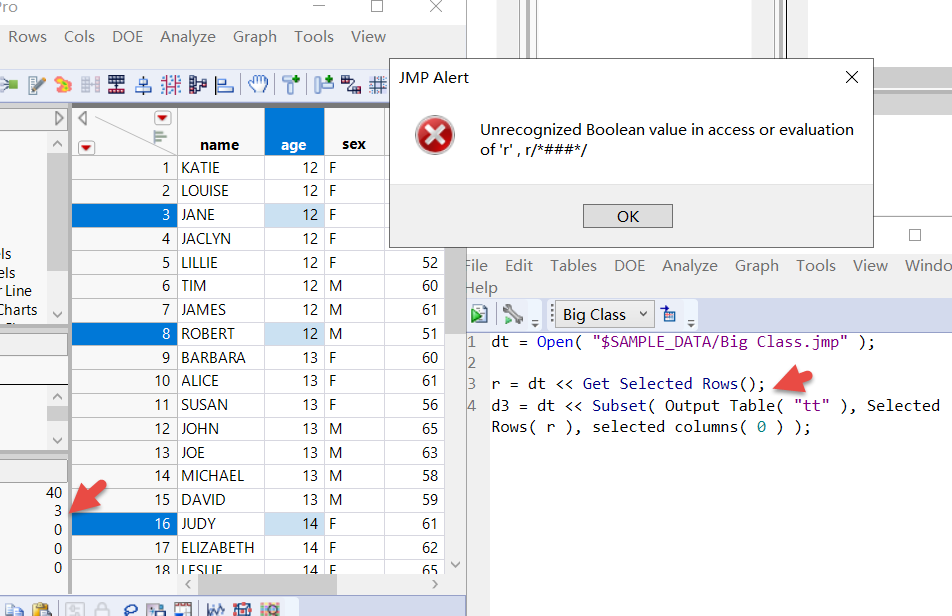This screenshot has height=616, width=952.
Task: Select row 8 ROBERT by its row number
Action: click(125, 334)
